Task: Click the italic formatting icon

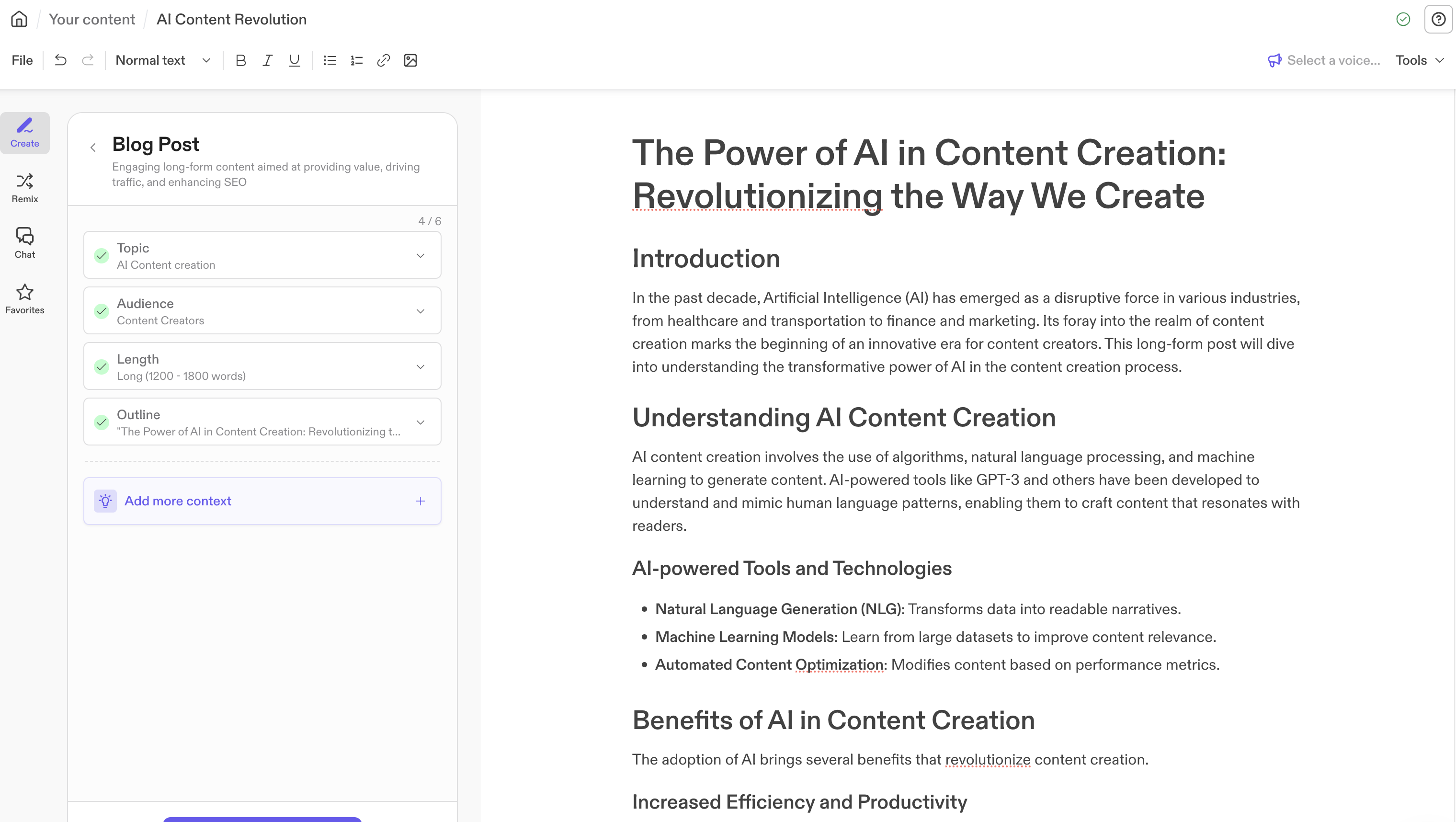Action: (x=266, y=61)
